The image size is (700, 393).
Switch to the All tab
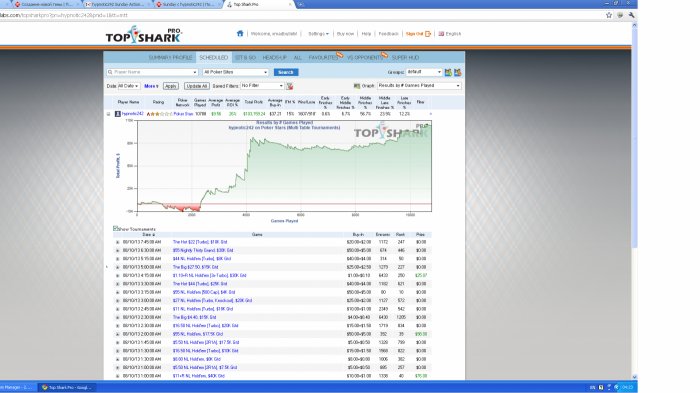(298, 58)
